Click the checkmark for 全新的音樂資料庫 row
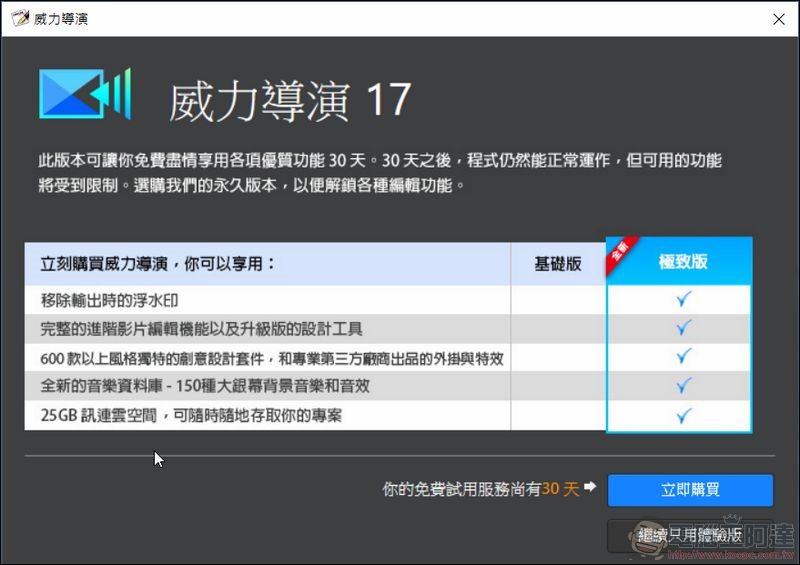800x565 pixels. [684, 386]
